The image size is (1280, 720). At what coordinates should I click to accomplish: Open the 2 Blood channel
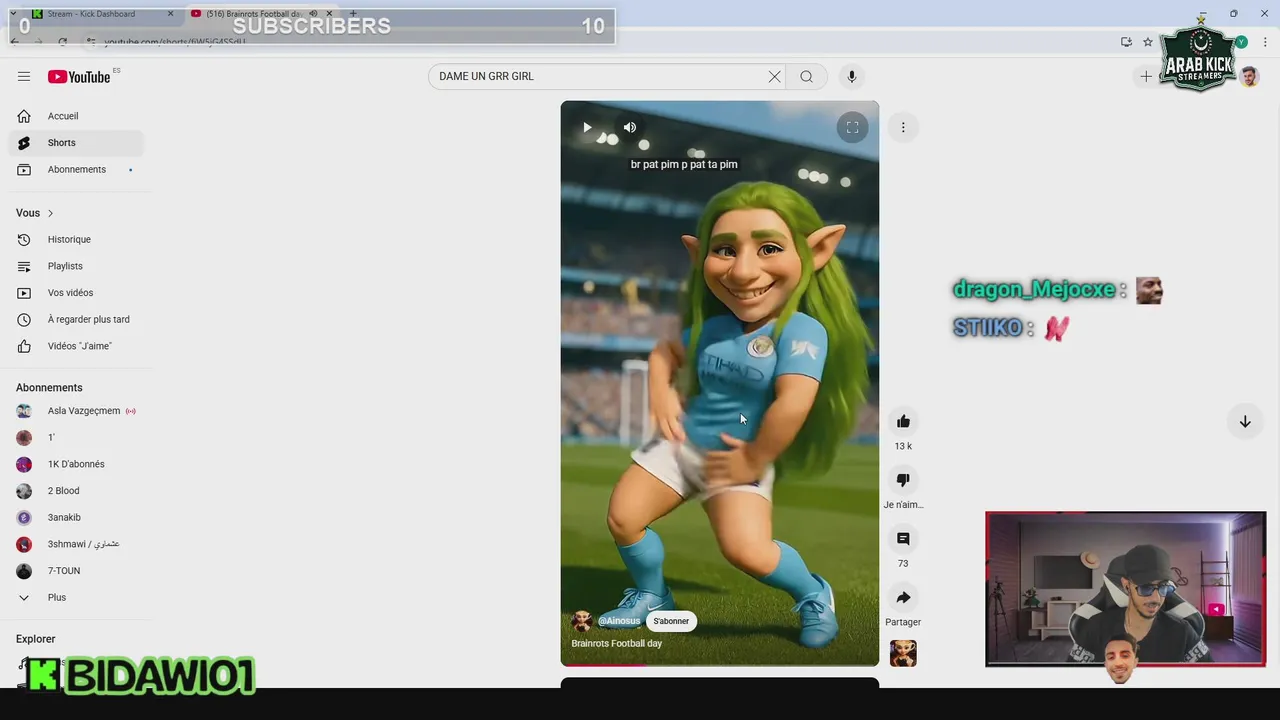click(x=76, y=491)
